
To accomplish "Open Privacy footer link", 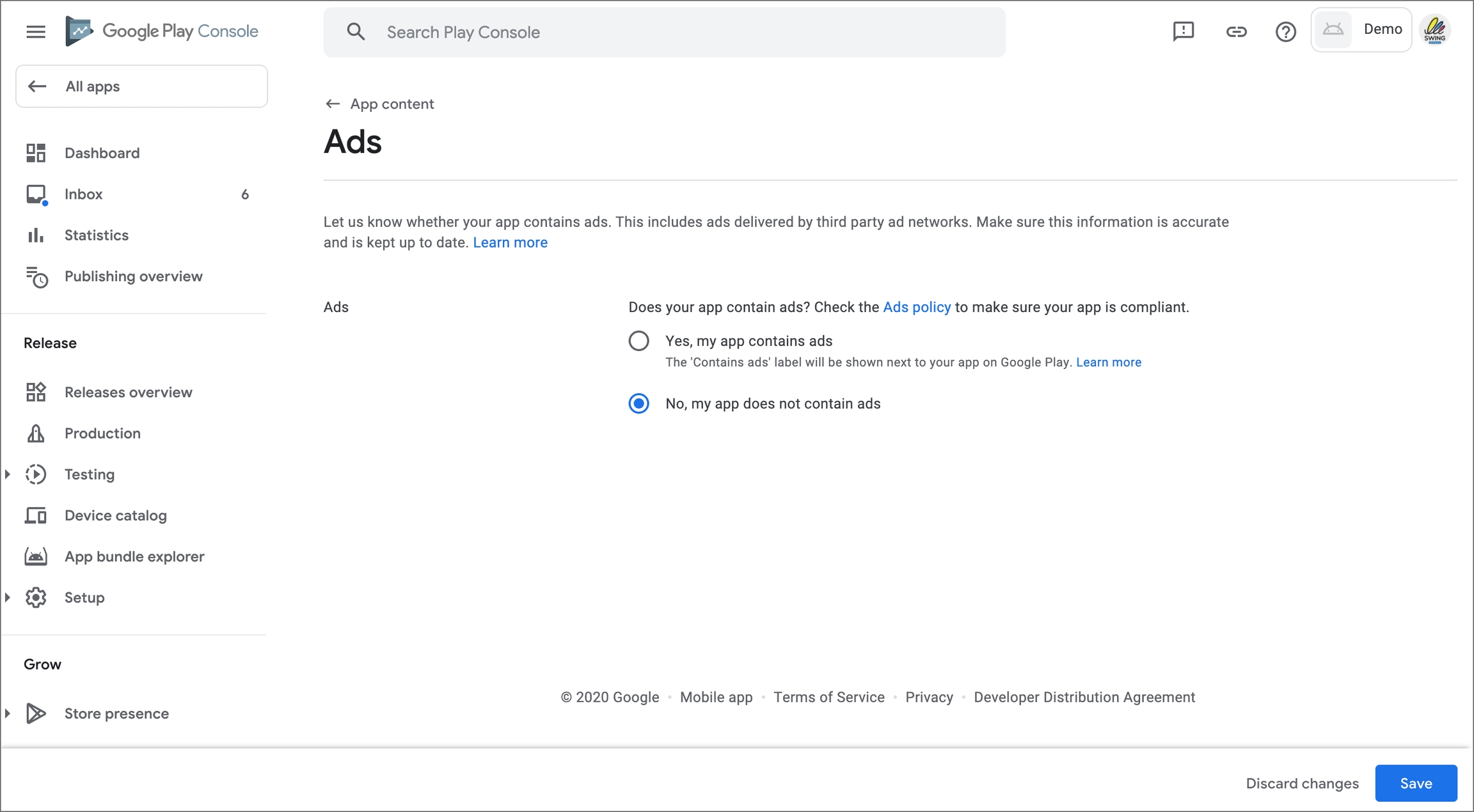I will point(929,697).
